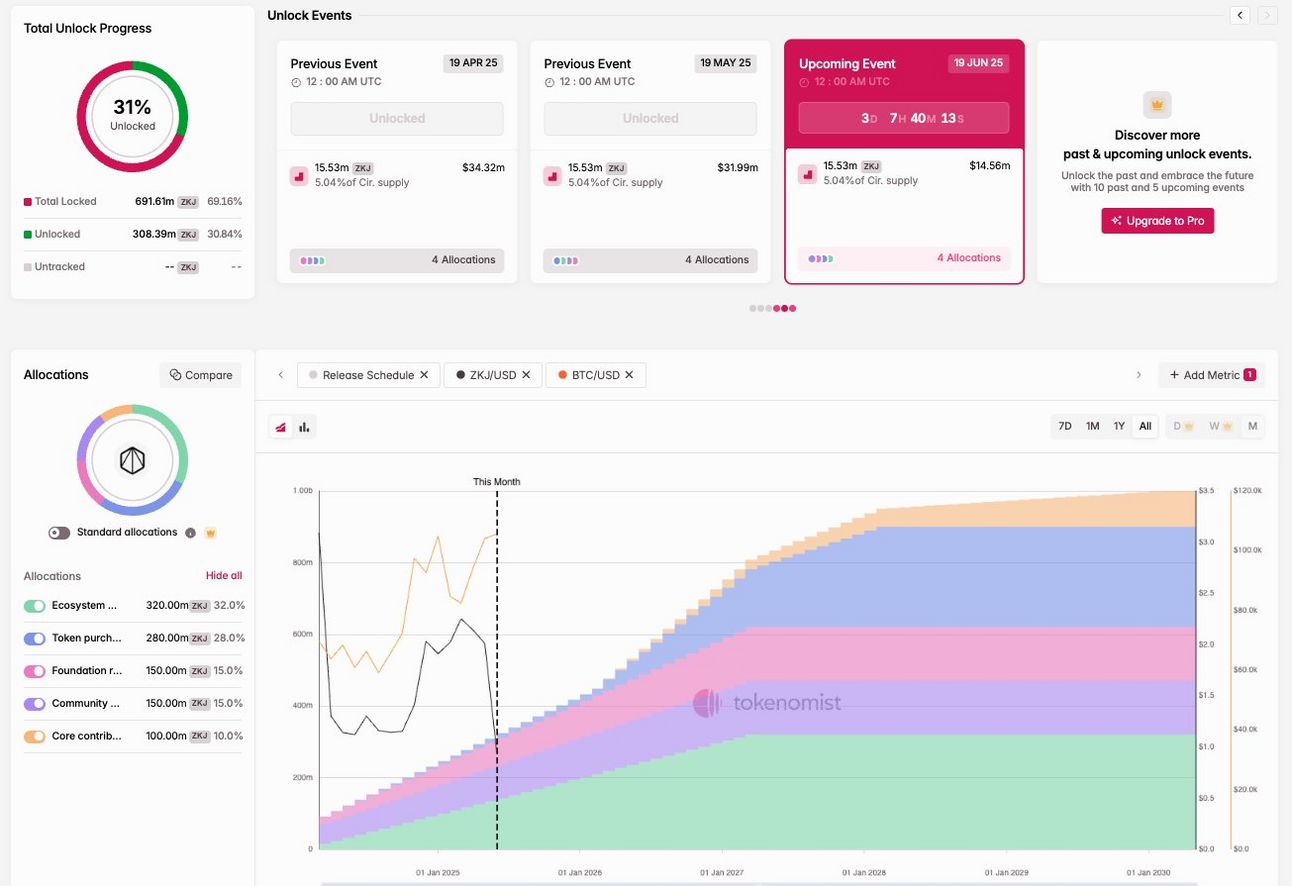Select the 1Y time range tab
Viewport: 1292px width, 886px height.
[x=1119, y=426]
